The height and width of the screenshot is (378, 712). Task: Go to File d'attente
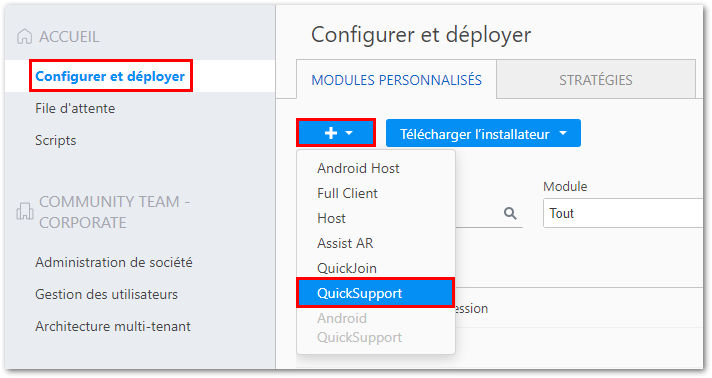(x=75, y=108)
